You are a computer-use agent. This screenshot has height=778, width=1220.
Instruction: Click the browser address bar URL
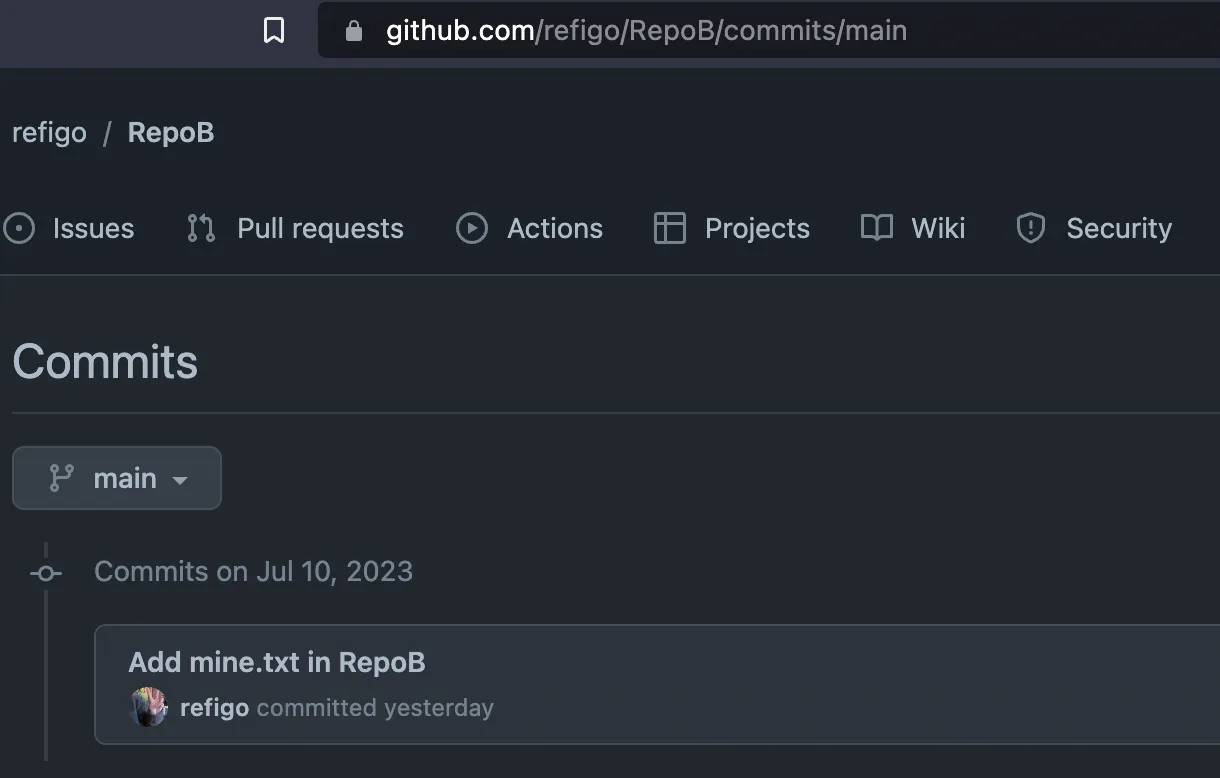click(x=647, y=31)
